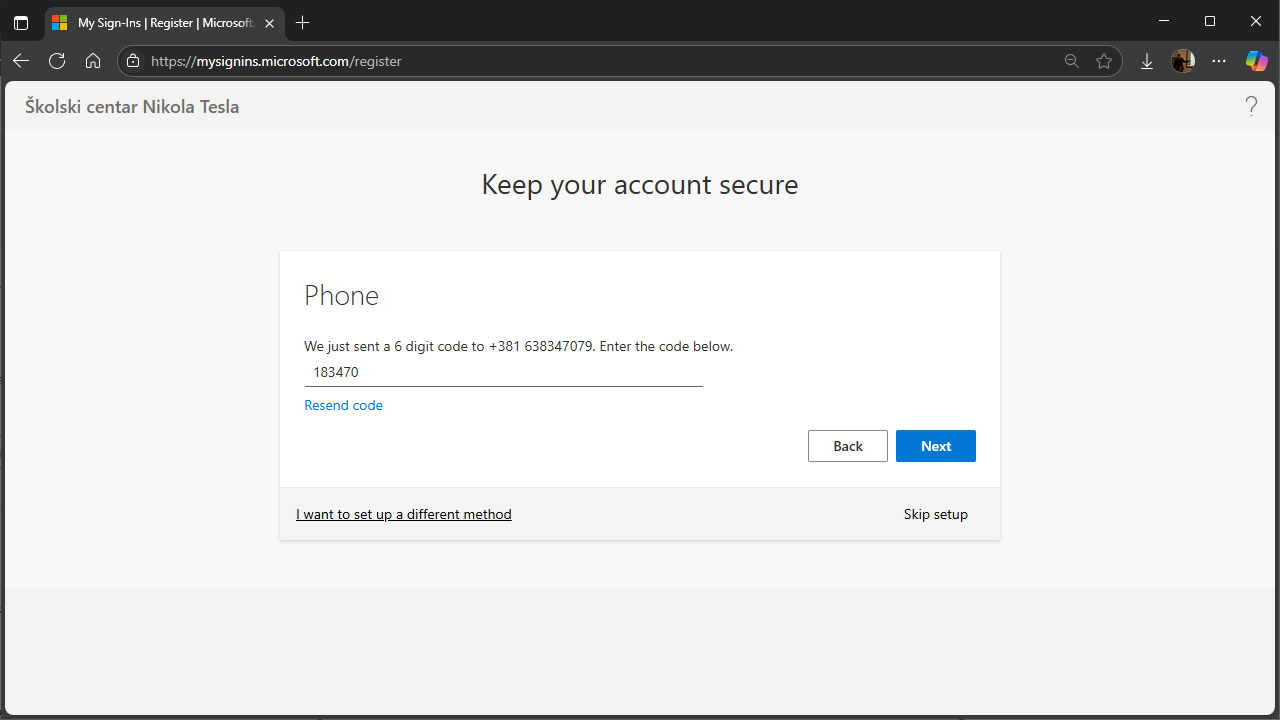The width and height of the screenshot is (1280, 720).
Task: Click the text about the sent 6 digit code
Action: 519,346
